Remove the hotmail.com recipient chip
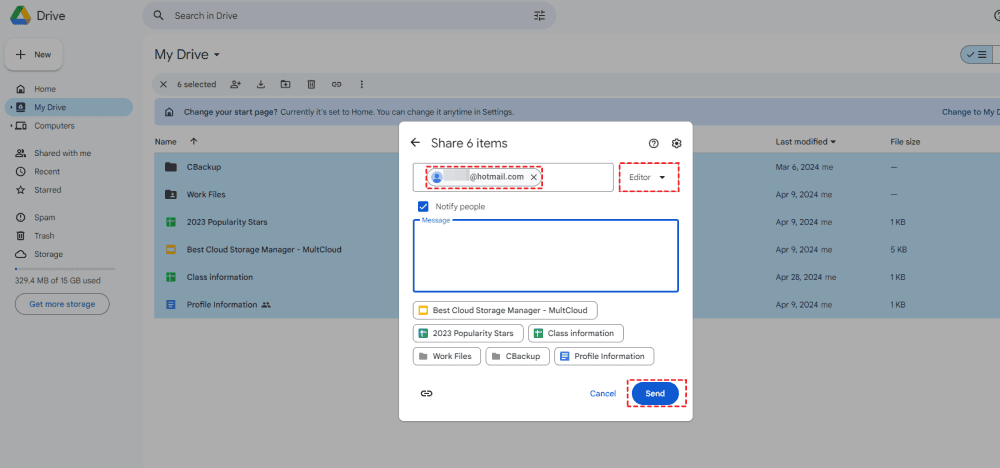 (x=534, y=177)
